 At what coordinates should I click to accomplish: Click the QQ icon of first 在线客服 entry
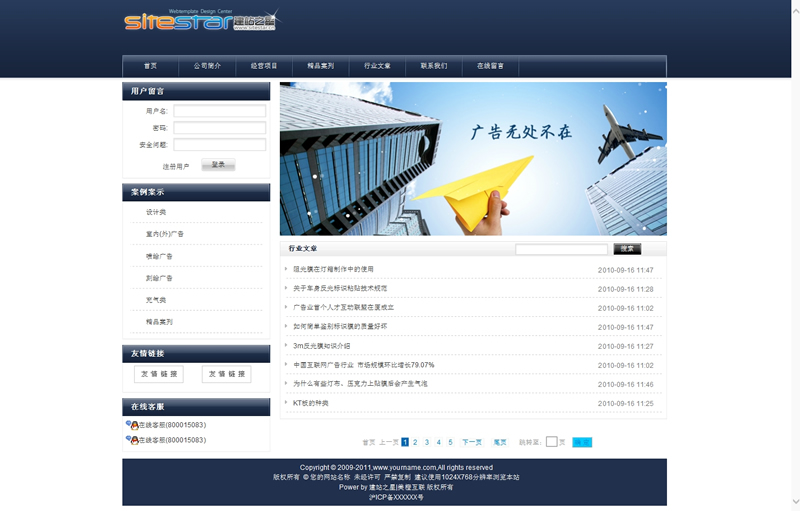pyautogui.click(x=132, y=425)
